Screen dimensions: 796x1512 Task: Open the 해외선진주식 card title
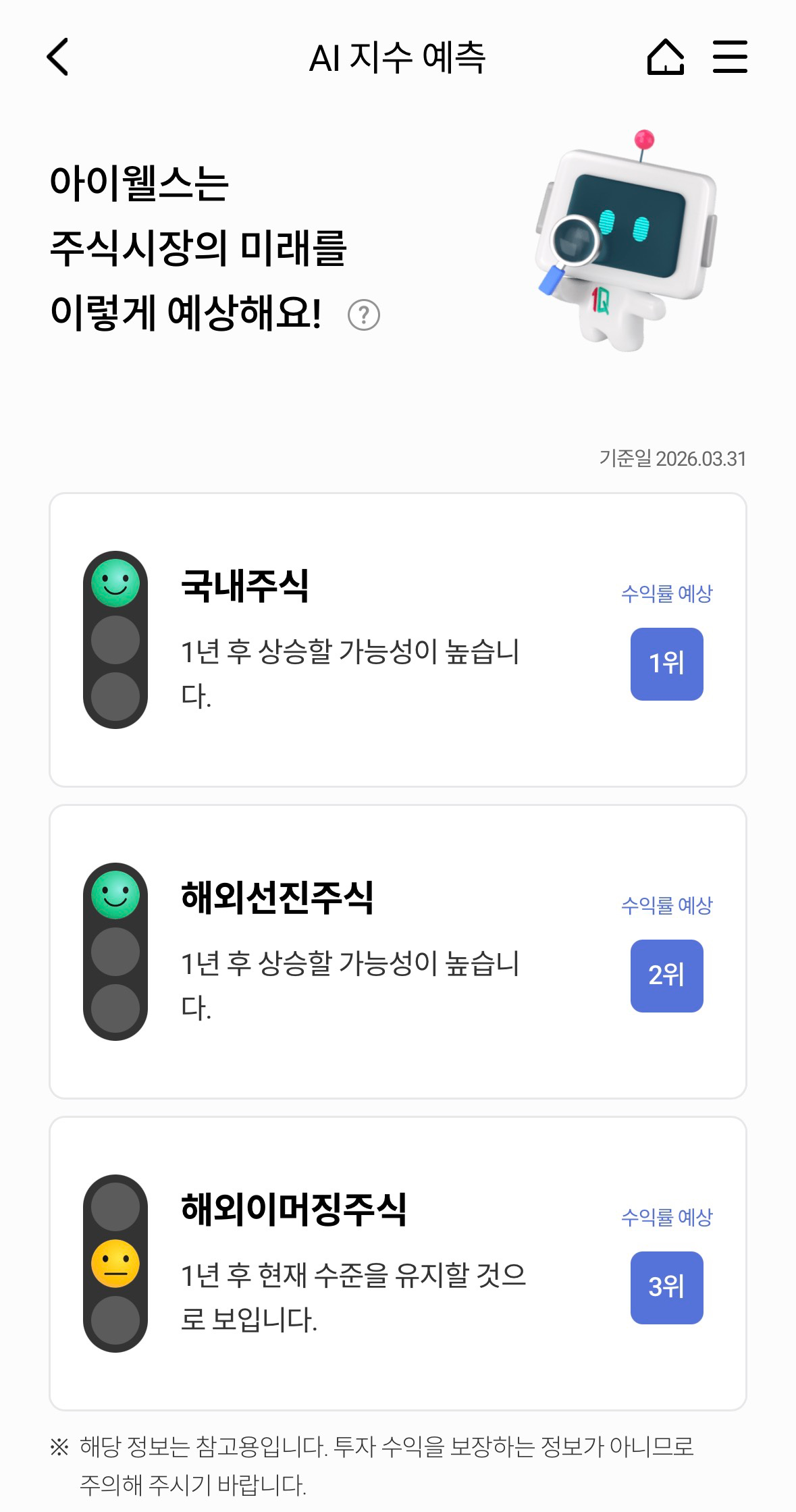coord(277,897)
